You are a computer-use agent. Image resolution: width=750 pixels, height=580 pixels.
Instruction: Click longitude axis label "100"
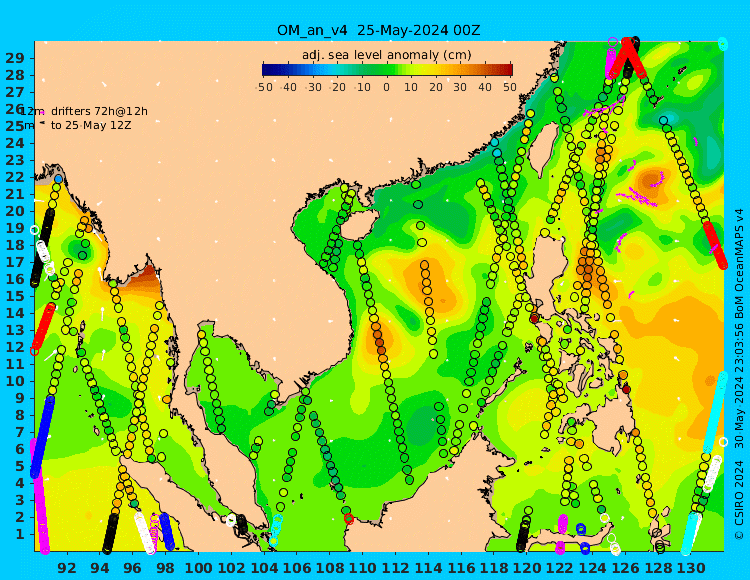198,568
